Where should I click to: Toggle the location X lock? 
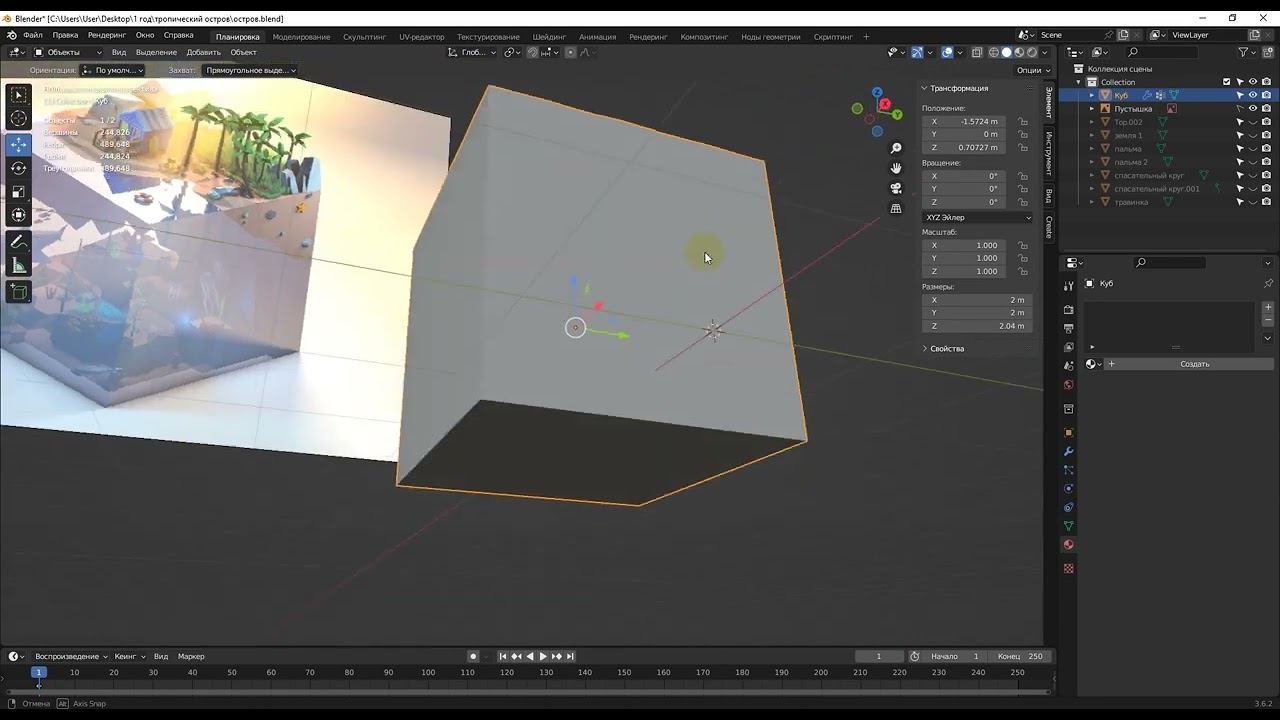(x=1022, y=122)
